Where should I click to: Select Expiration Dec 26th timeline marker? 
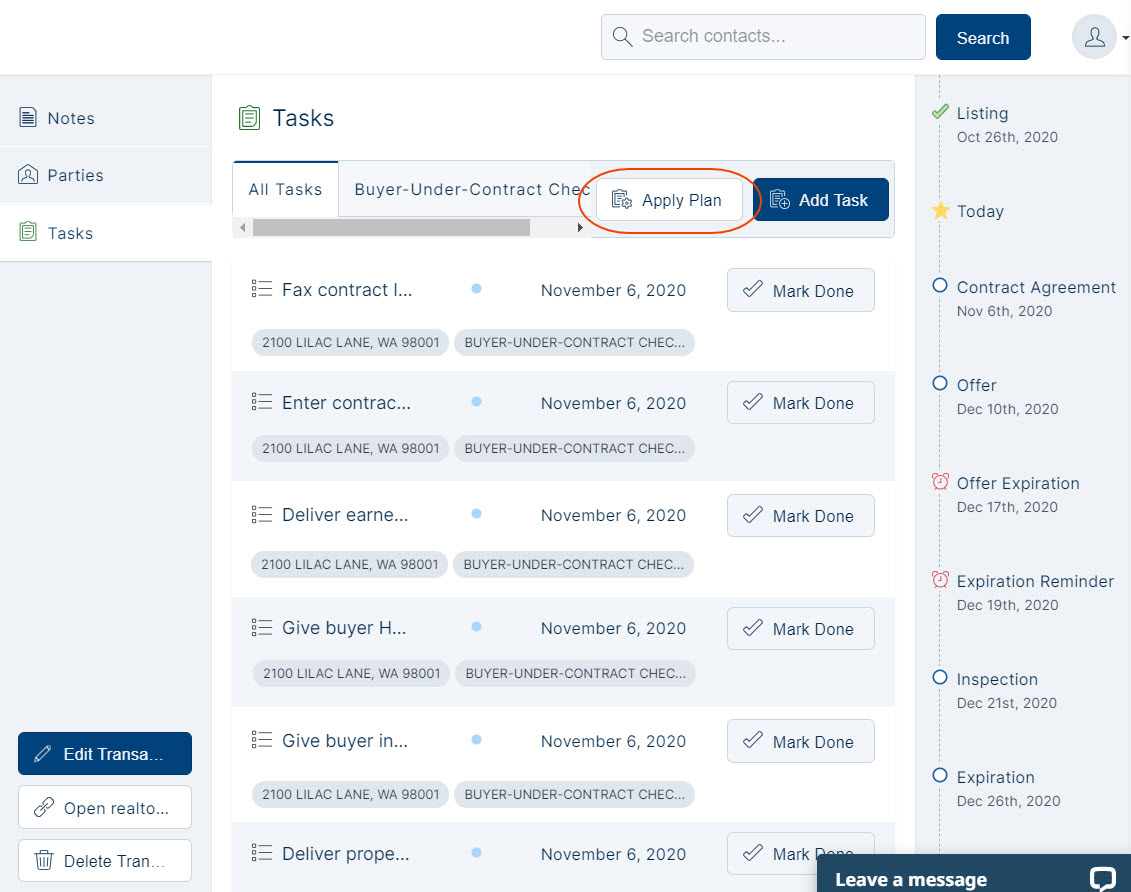(939, 776)
